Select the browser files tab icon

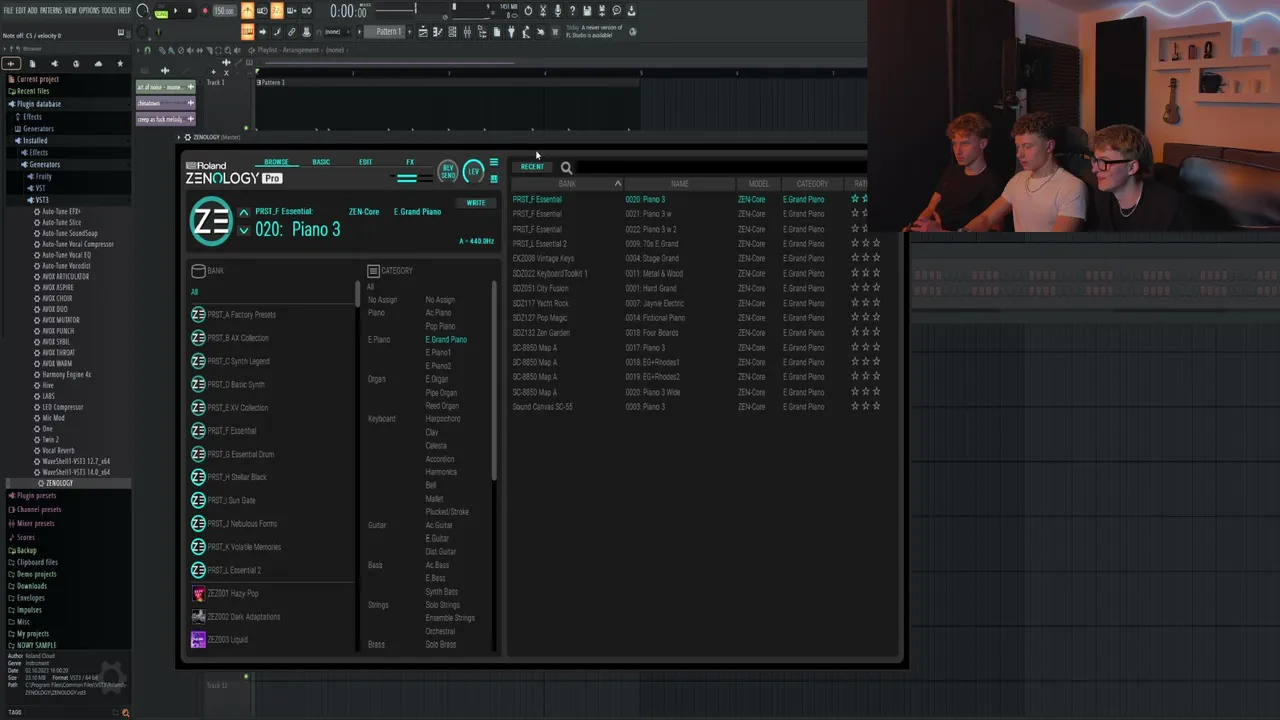click(32, 63)
